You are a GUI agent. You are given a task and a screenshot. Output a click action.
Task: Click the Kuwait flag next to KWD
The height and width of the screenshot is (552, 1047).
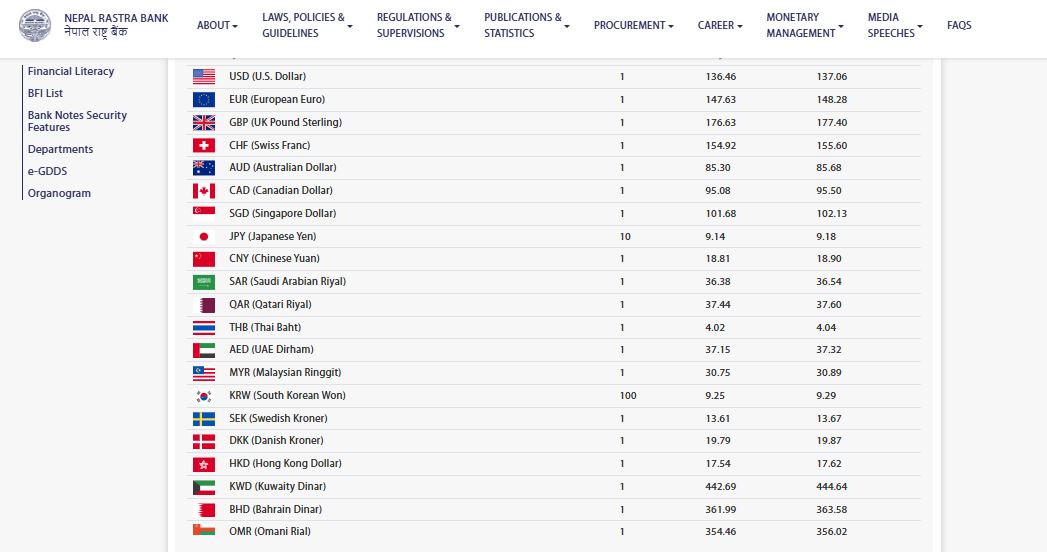[x=204, y=486]
